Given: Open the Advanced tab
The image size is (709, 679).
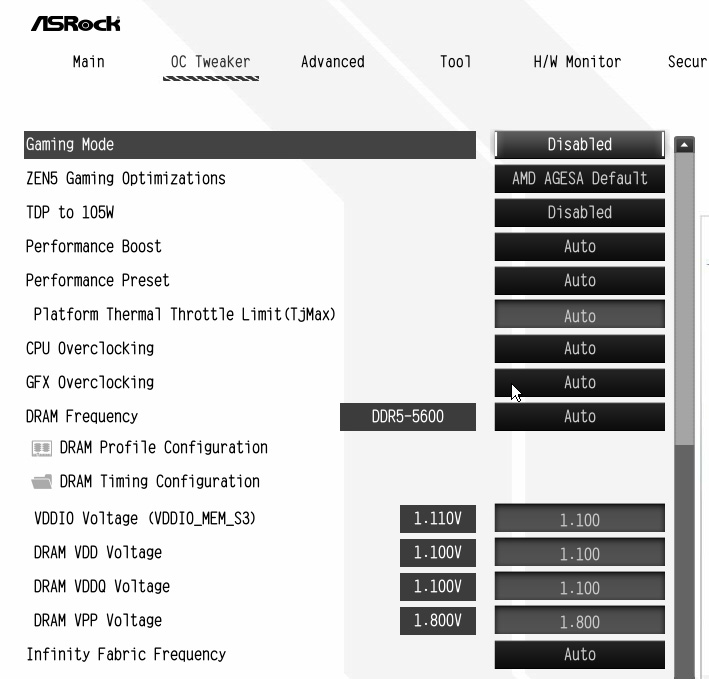Looking at the screenshot, I should click(333, 61).
